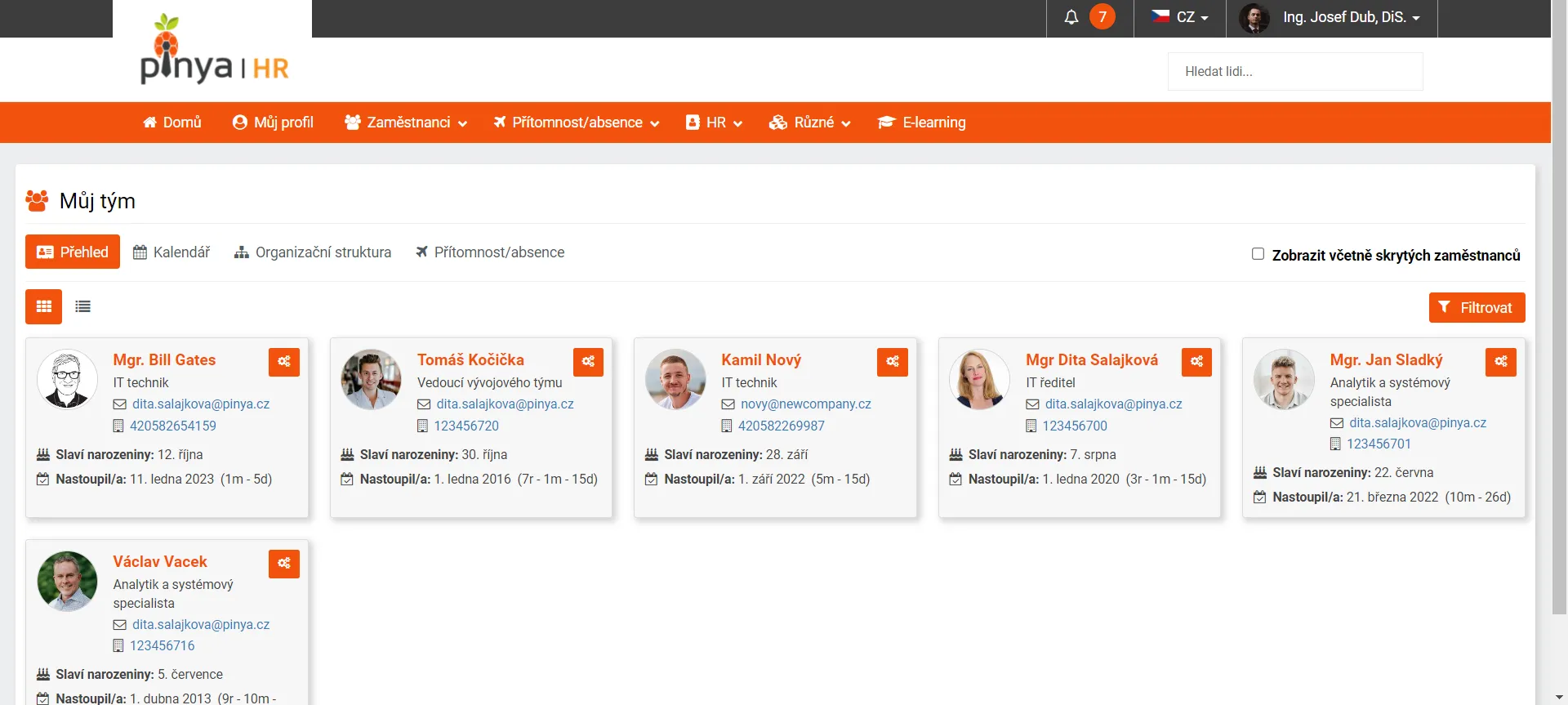Open settings gears on Václav Vacek card
The width and height of the screenshot is (1568, 705).
[x=284, y=563]
